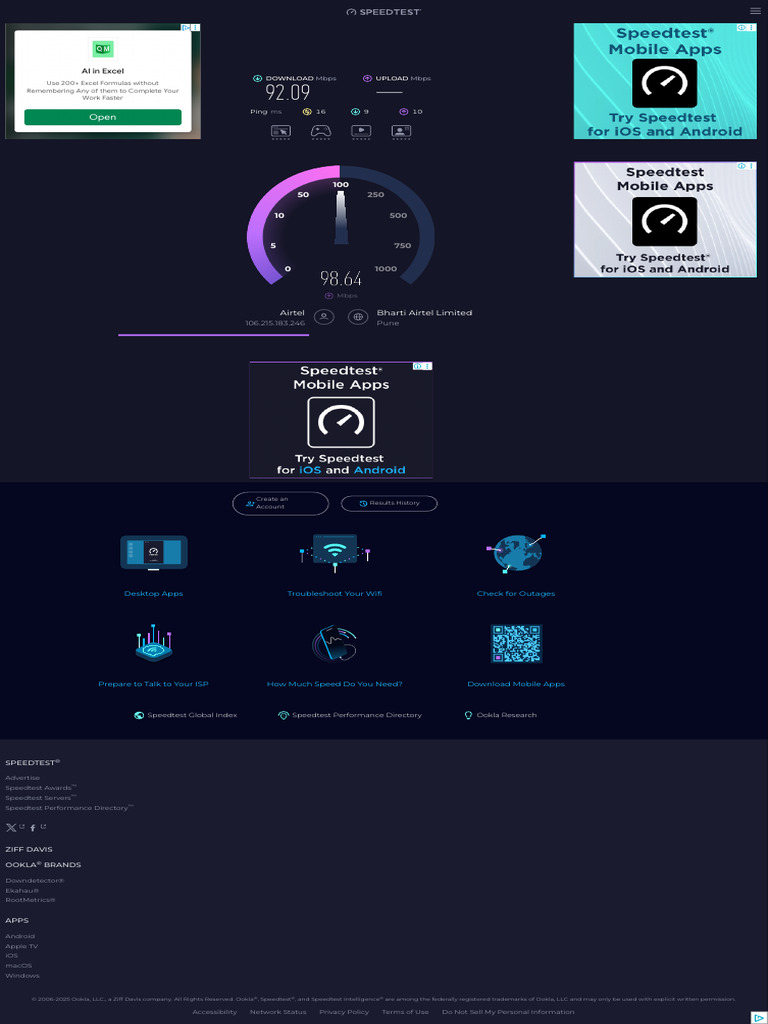Click the QR code for Download Mobile Apps
The height and width of the screenshot is (1024, 768).
516,644
